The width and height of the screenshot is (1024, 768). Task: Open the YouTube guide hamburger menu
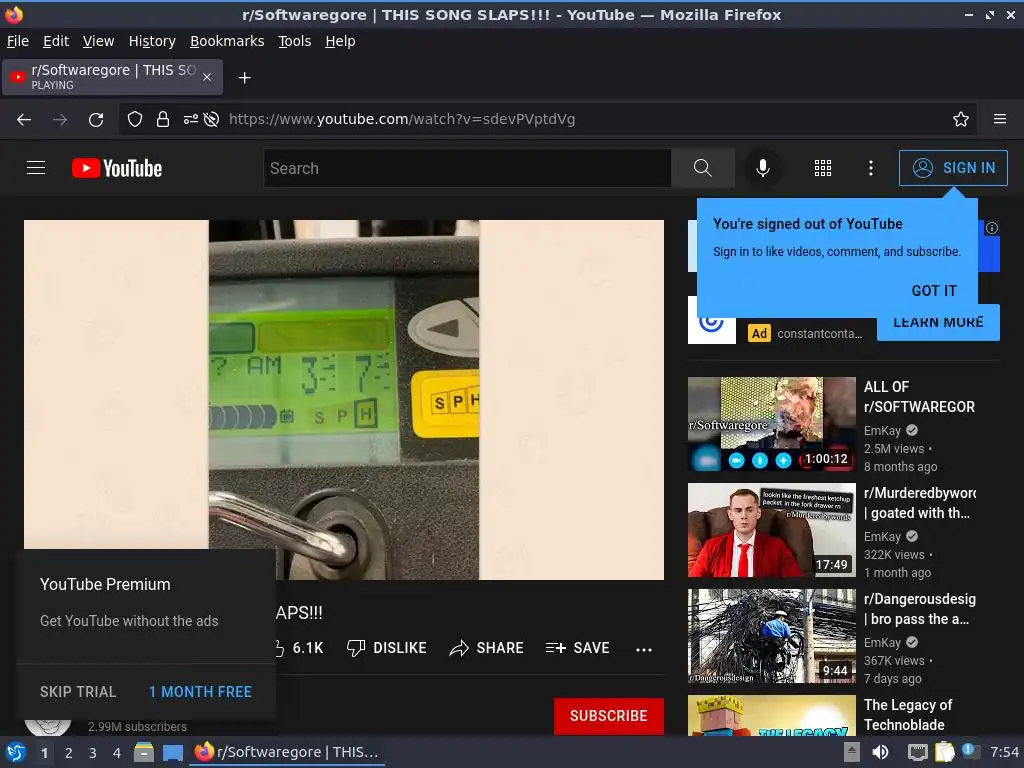[x=36, y=168]
